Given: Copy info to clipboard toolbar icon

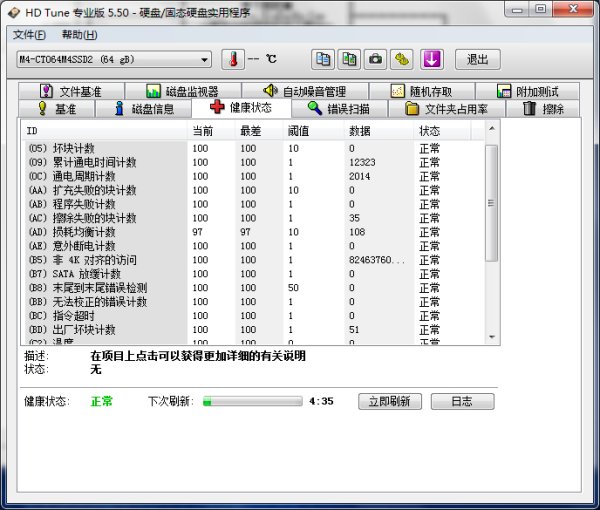Looking at the screenshot, I should (323, 59).
